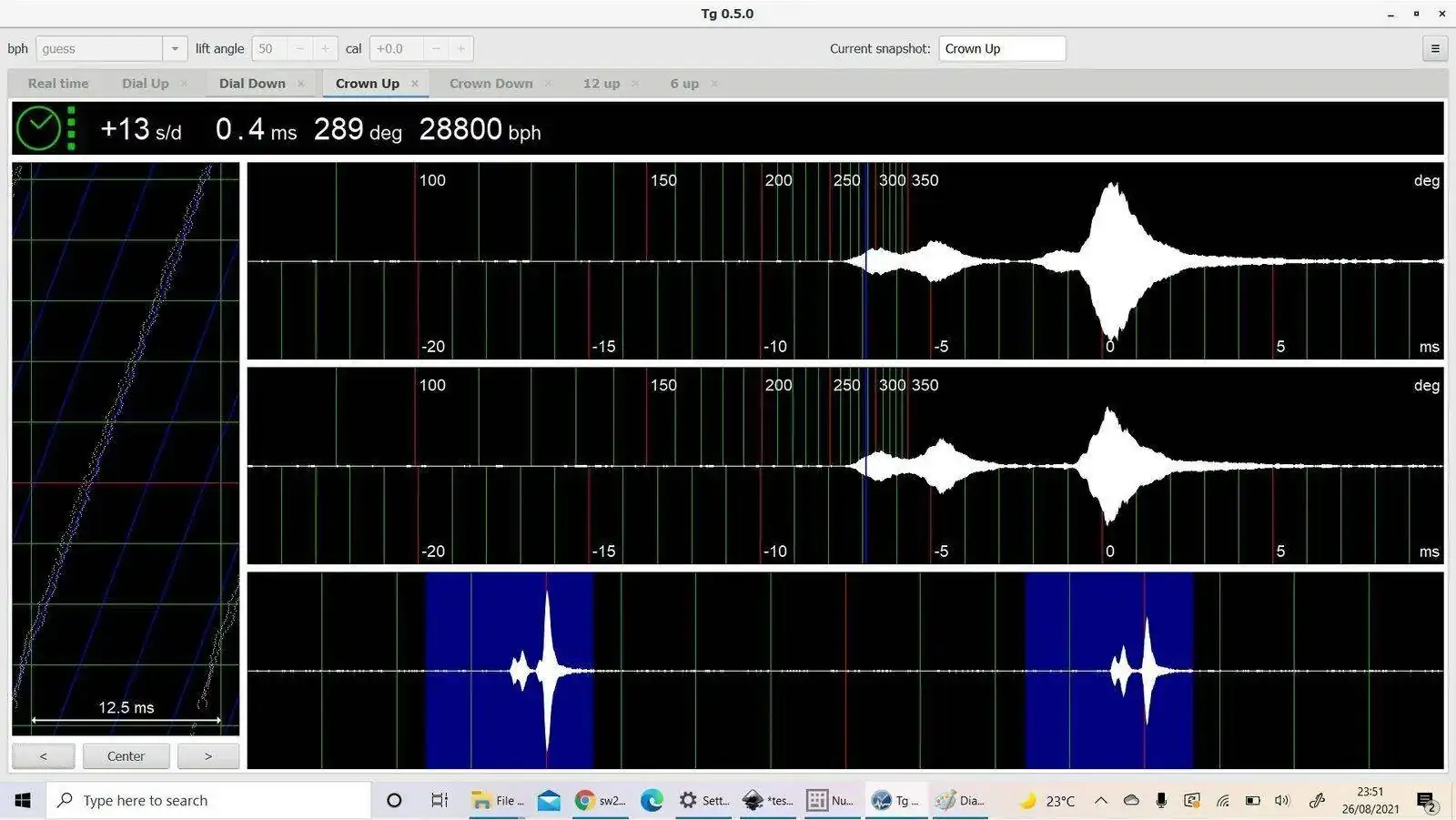Switch to the Crown Down tab
The width and height of the screenshot is (1456, 820).
[491, 84]
